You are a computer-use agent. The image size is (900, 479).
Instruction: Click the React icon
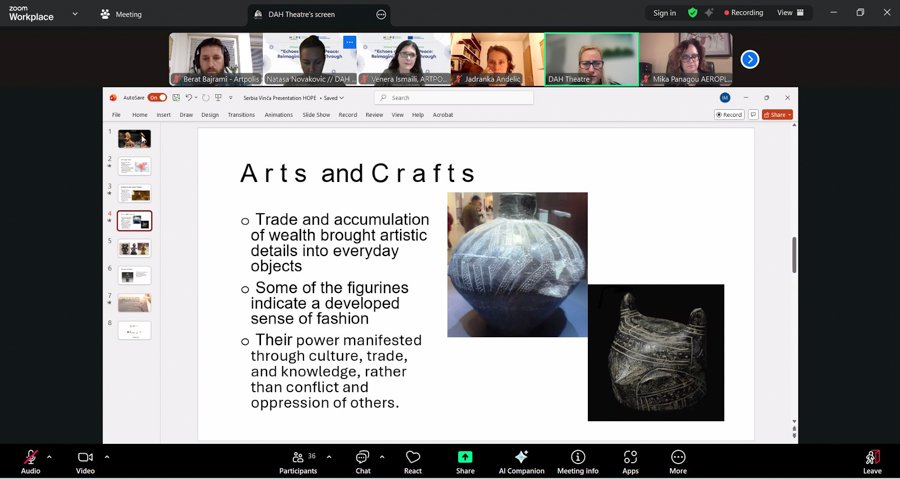[x=413, y=459]
